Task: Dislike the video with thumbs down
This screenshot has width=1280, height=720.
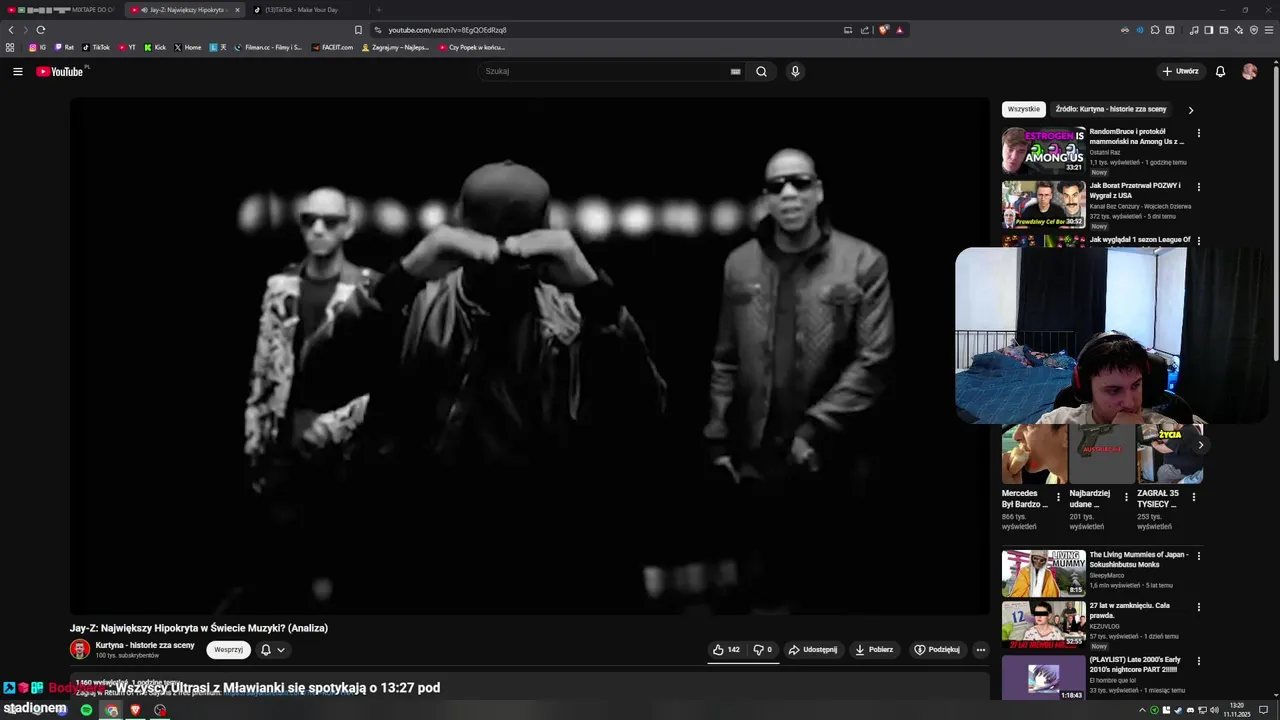Action: (x=762, y=649)
